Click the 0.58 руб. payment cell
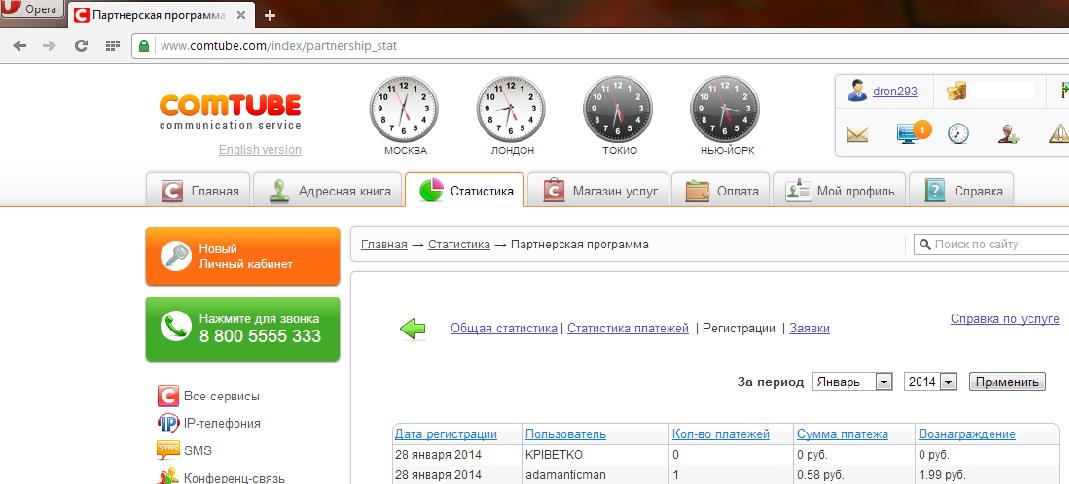Image resolution: width=1069 pixels, height=484 pixels. click(854, 474)
